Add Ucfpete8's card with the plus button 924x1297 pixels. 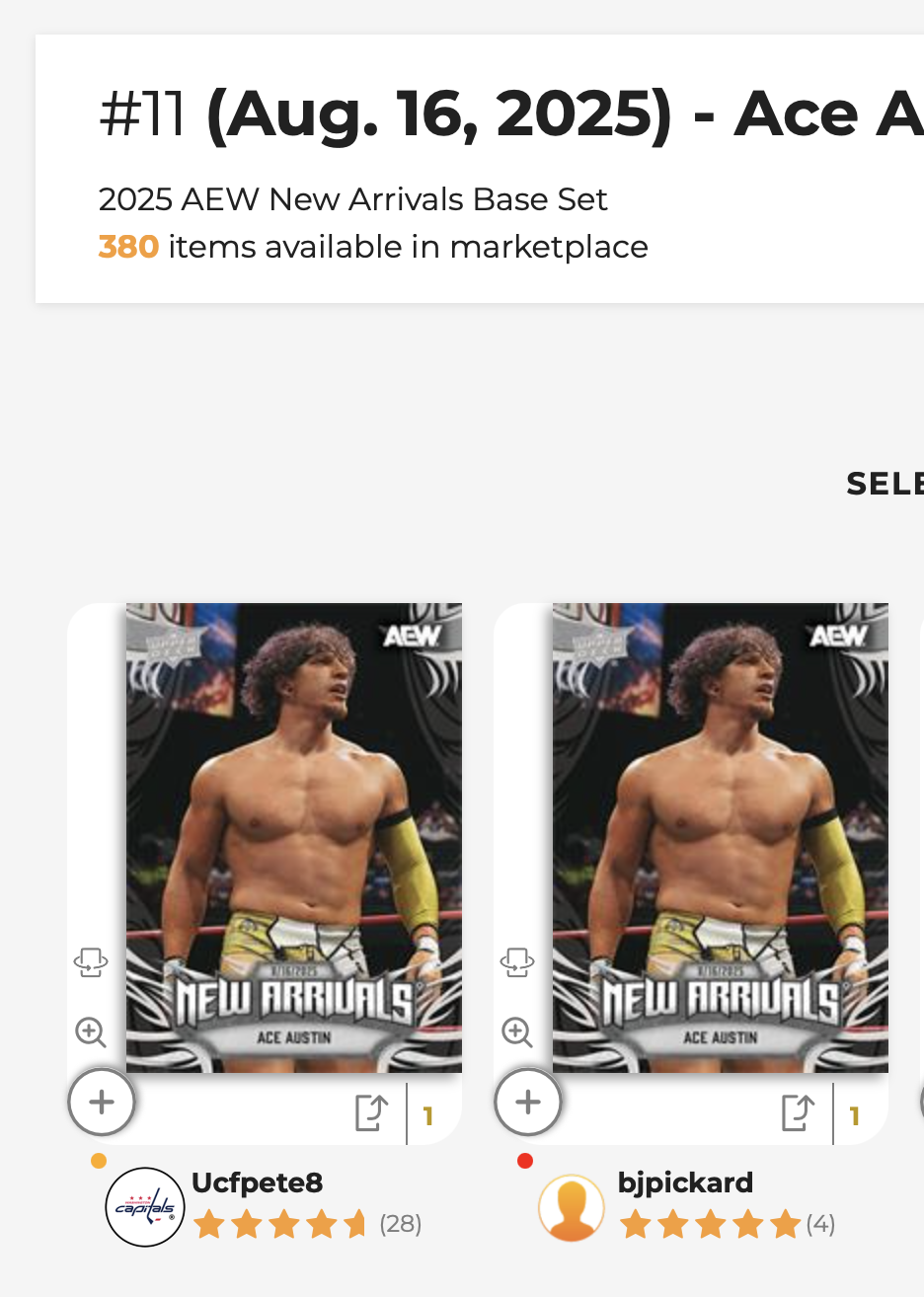[x=102, y=1102]
